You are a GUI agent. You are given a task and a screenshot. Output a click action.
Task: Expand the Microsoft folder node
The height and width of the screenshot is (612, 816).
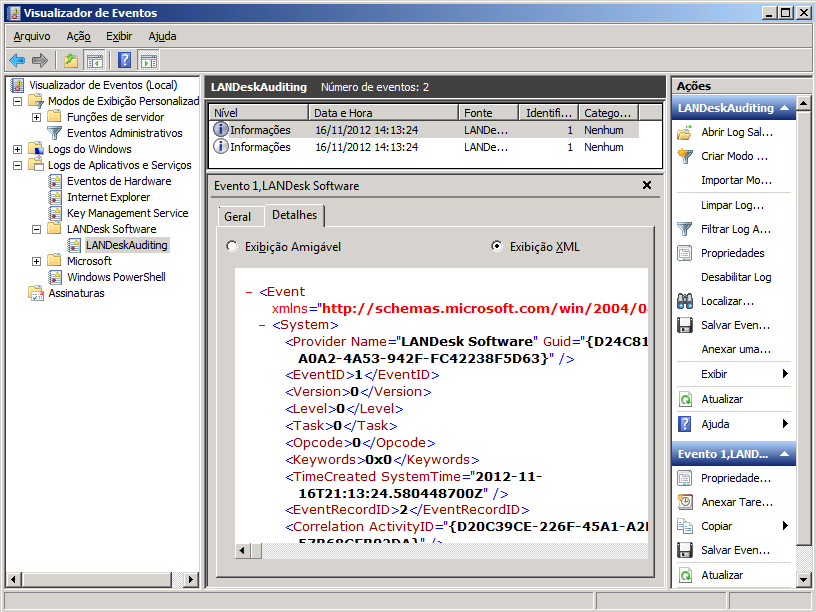tap(37, 261)
